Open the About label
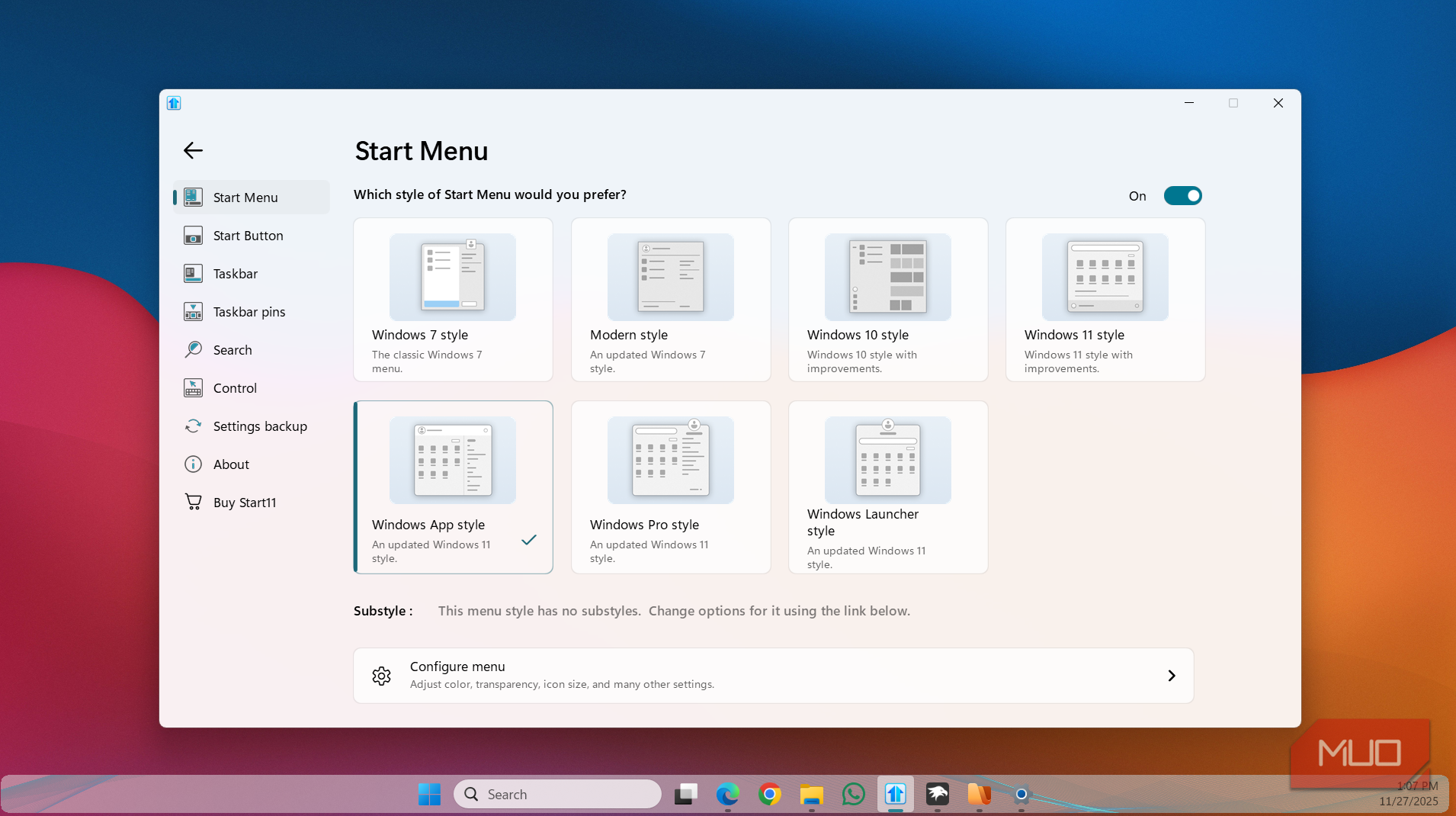Viewport: 1456px width, 816px height. pyautogui.click(x=231, y=464)
